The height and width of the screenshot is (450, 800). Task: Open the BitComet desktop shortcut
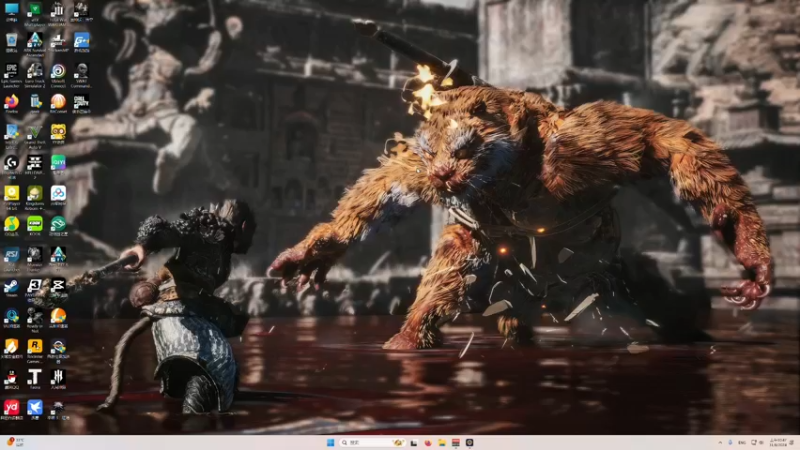pos(58,104)
